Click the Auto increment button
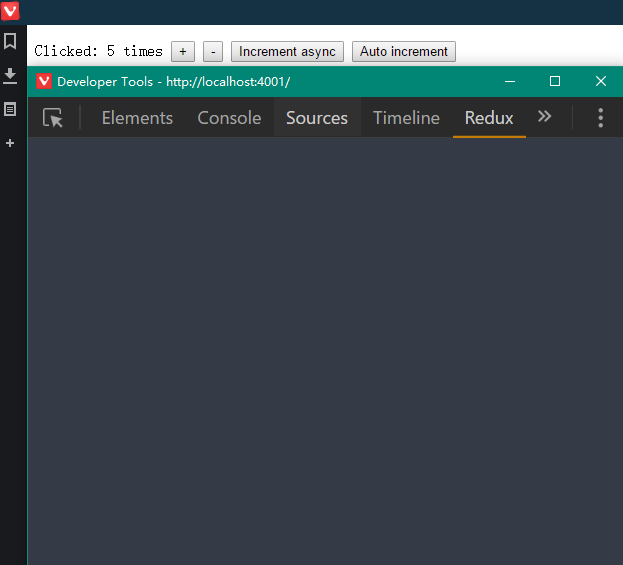Image resolution: width=623 pixels, height=565 pixels. (404, 51)
